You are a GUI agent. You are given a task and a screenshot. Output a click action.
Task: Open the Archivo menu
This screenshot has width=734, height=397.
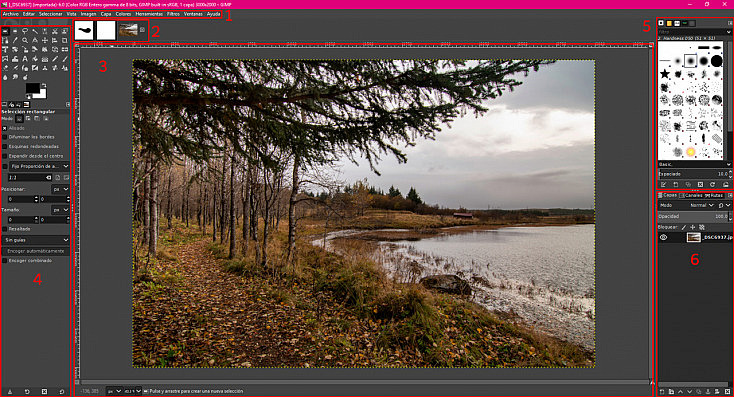click(11, 14)
